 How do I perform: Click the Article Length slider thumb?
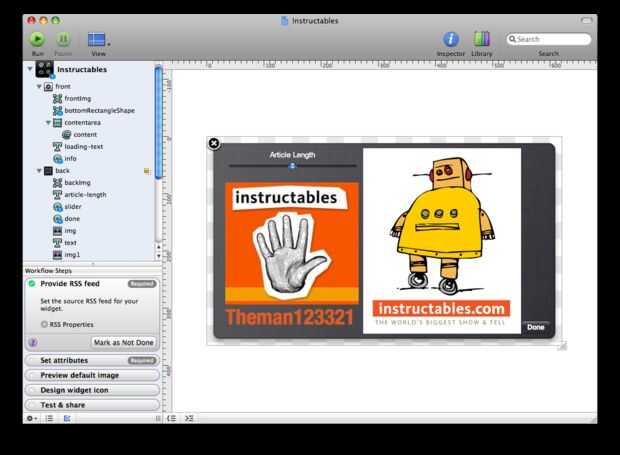tap(292, 166)
